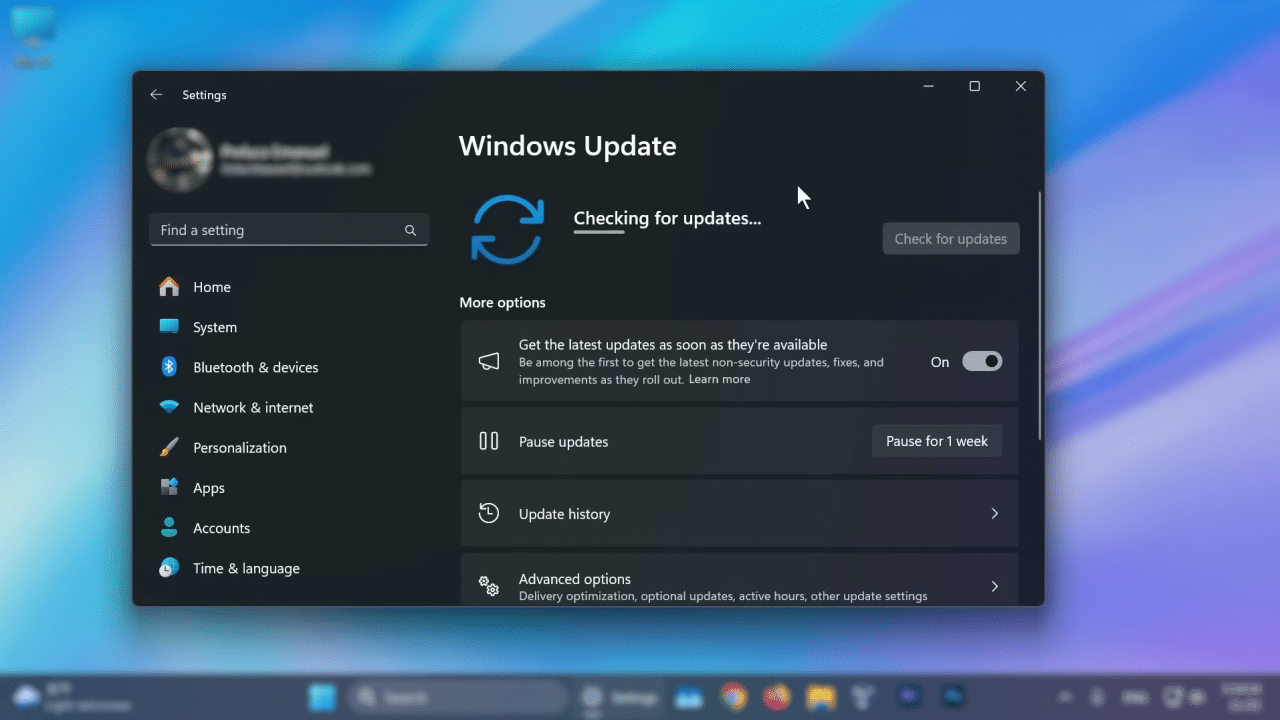Viewport: 1280px width, 720px height.
Task: Click the Personalization paintbrush icon
Action: [169, 447]
